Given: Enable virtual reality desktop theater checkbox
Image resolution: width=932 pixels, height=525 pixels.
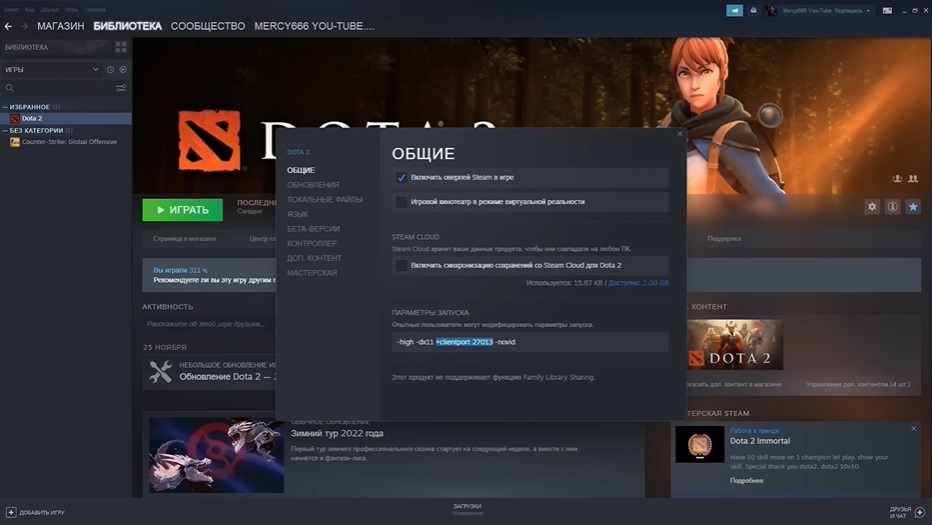Looking at the screenshot, I should pyautogui.click(x=401, y=202).
